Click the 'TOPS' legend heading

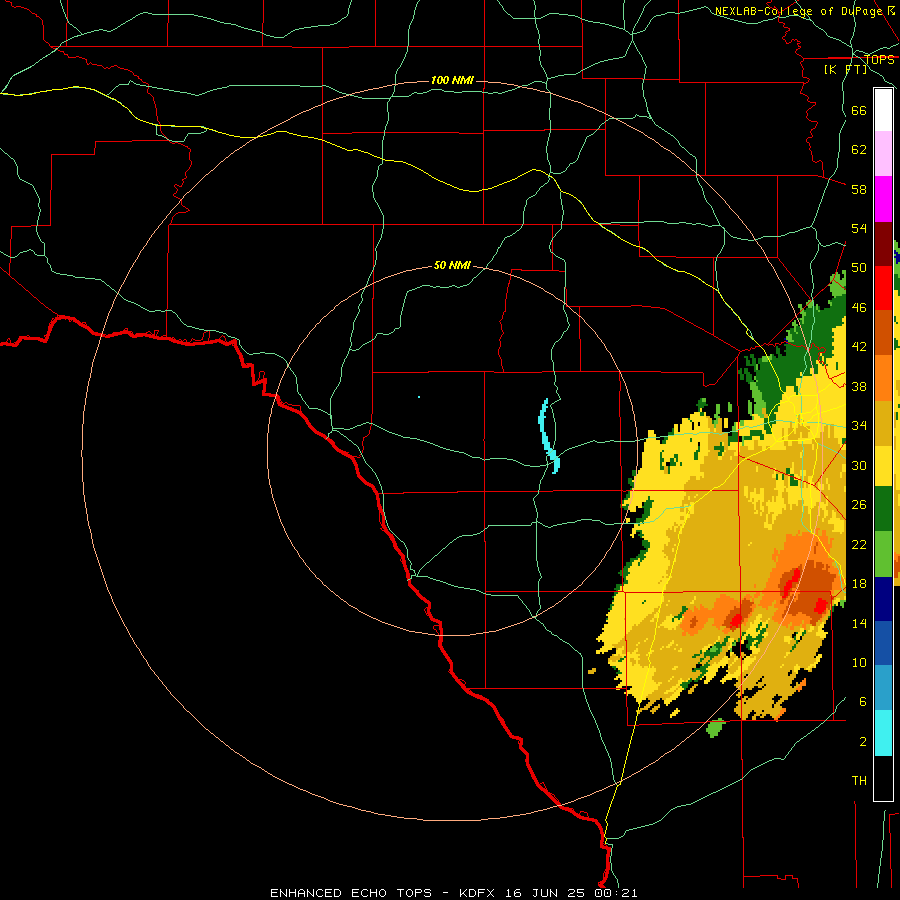[x=879, y=59]
